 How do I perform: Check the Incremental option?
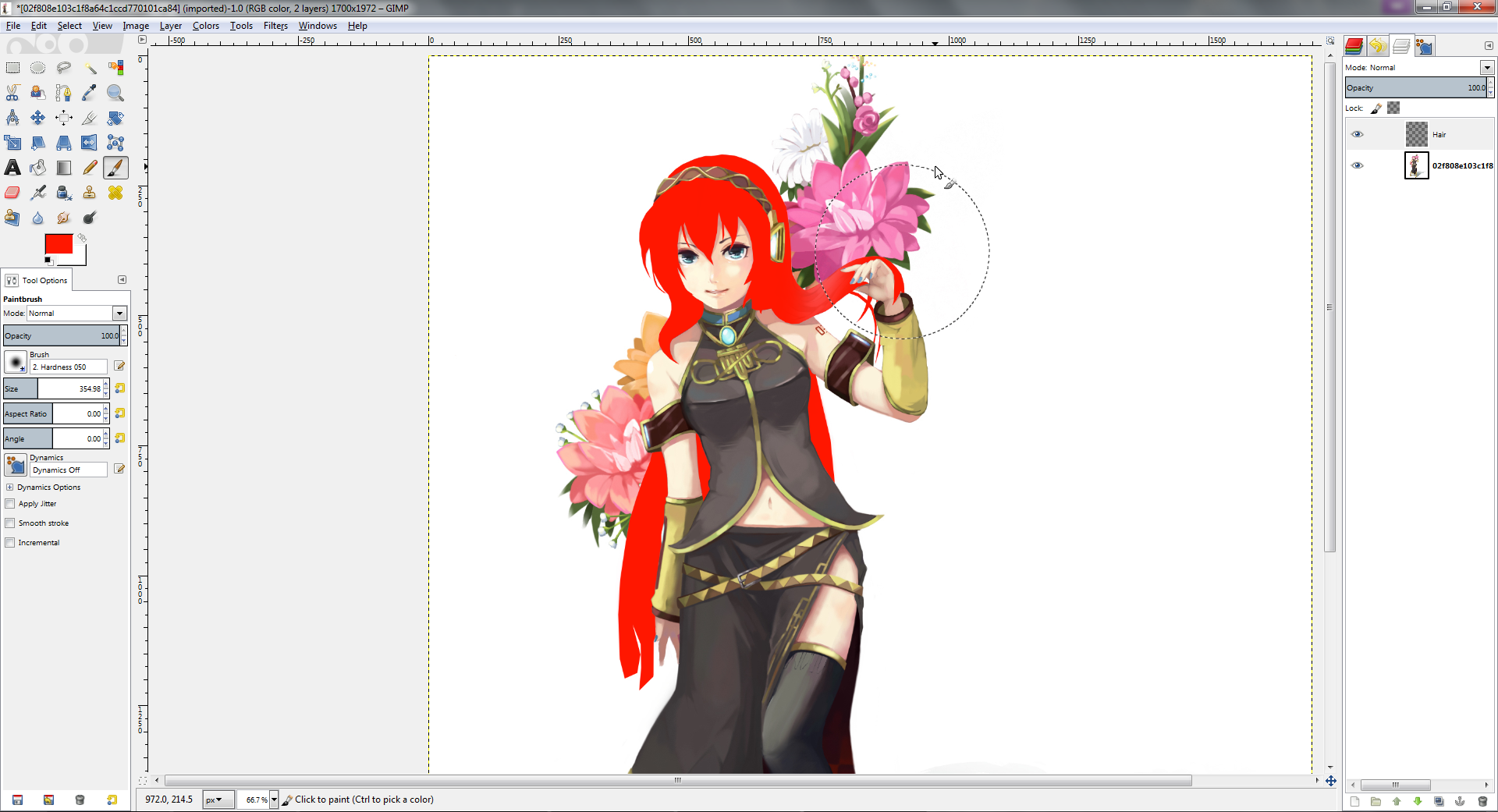[10, 543]
